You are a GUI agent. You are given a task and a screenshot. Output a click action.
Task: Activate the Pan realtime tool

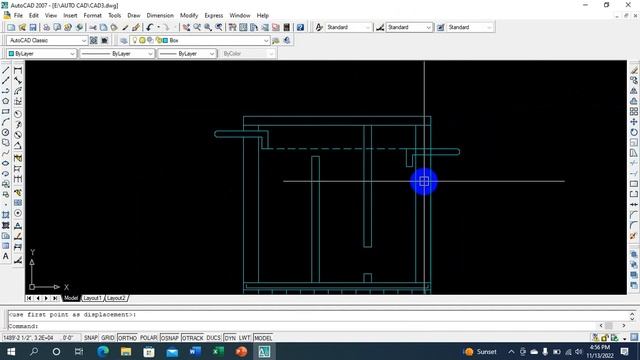[186, 27]
